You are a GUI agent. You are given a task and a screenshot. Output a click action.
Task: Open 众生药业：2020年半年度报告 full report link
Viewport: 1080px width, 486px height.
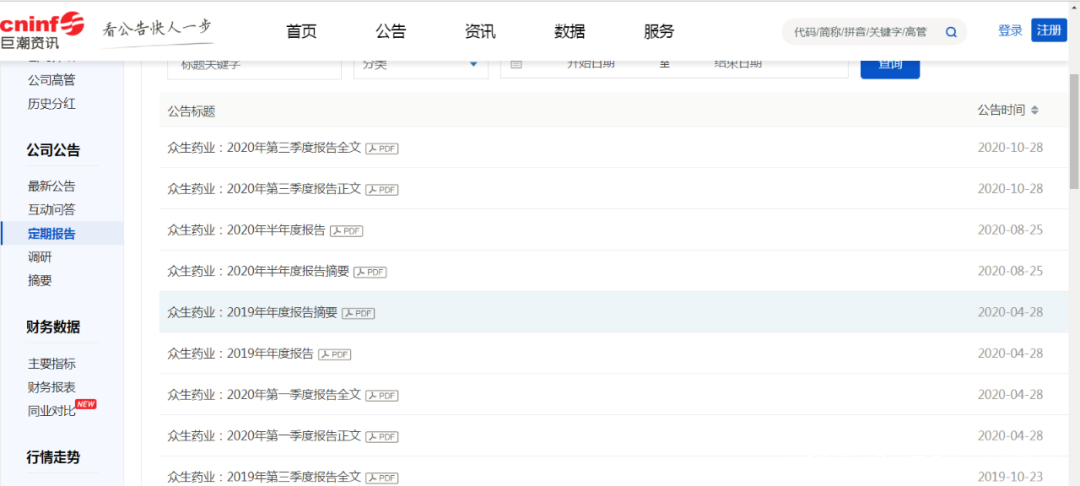(247, 230)
